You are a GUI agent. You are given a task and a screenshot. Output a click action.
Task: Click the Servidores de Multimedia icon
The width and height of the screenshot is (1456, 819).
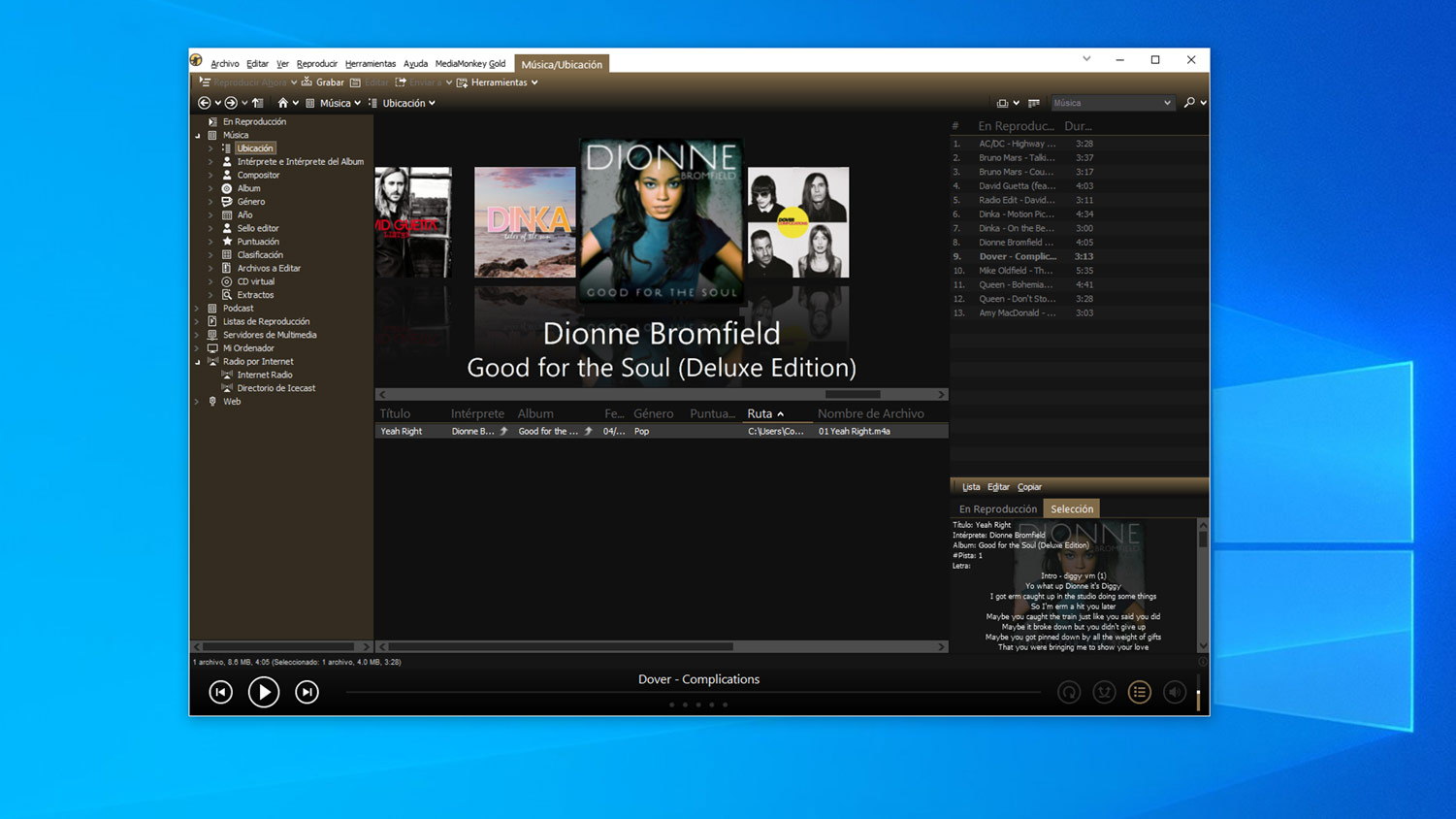(x=212, y=335)
